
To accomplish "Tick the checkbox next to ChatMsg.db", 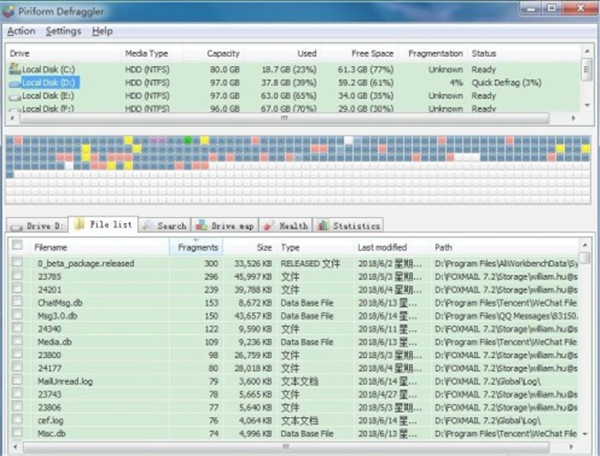I will [17, 302].
